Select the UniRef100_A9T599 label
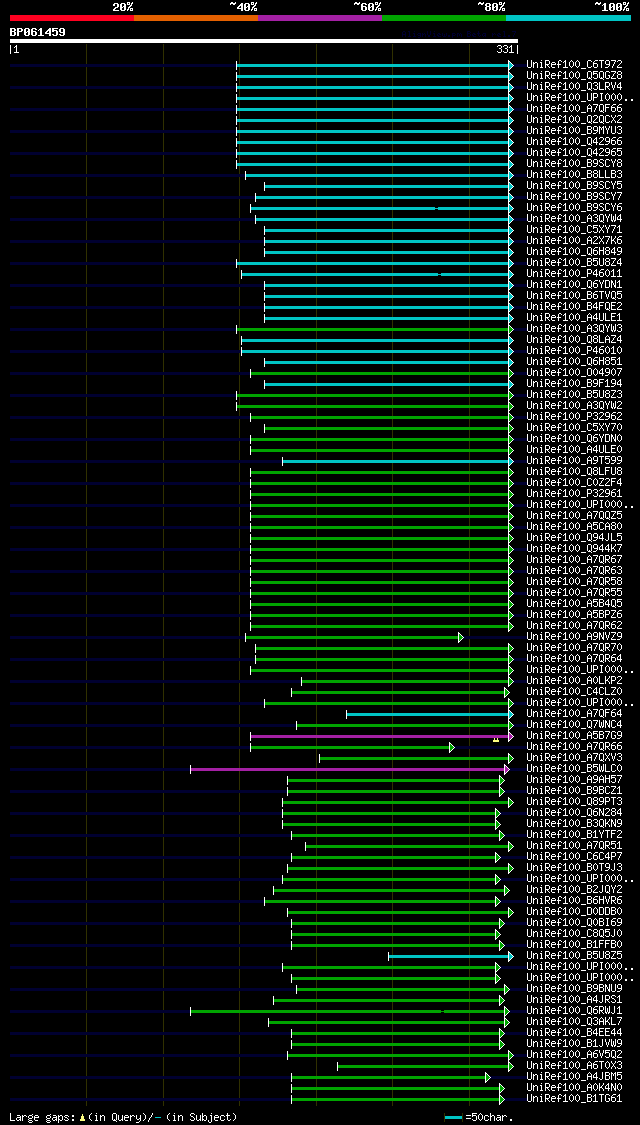This screenshot has width=640, height=1125. [x=574, y=461]
